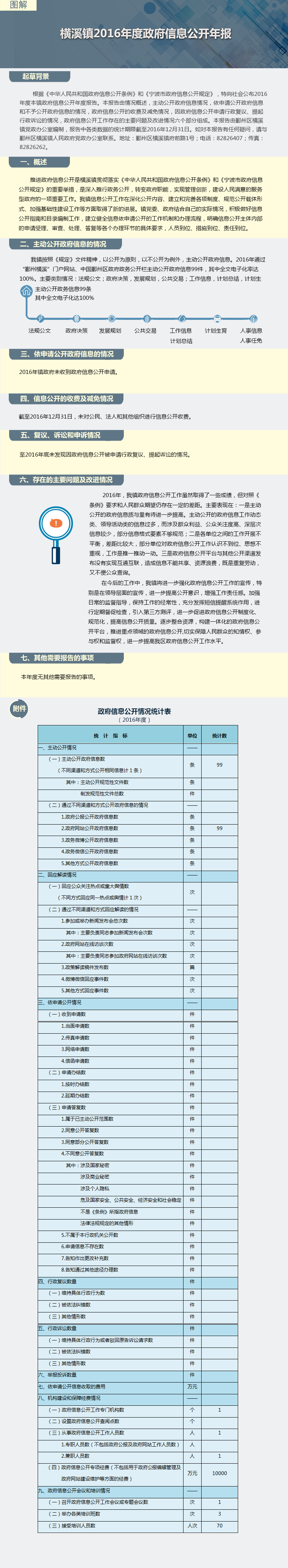Click the timeline icon above 政府决策
288x1568 pixels.
pos(76,318)
